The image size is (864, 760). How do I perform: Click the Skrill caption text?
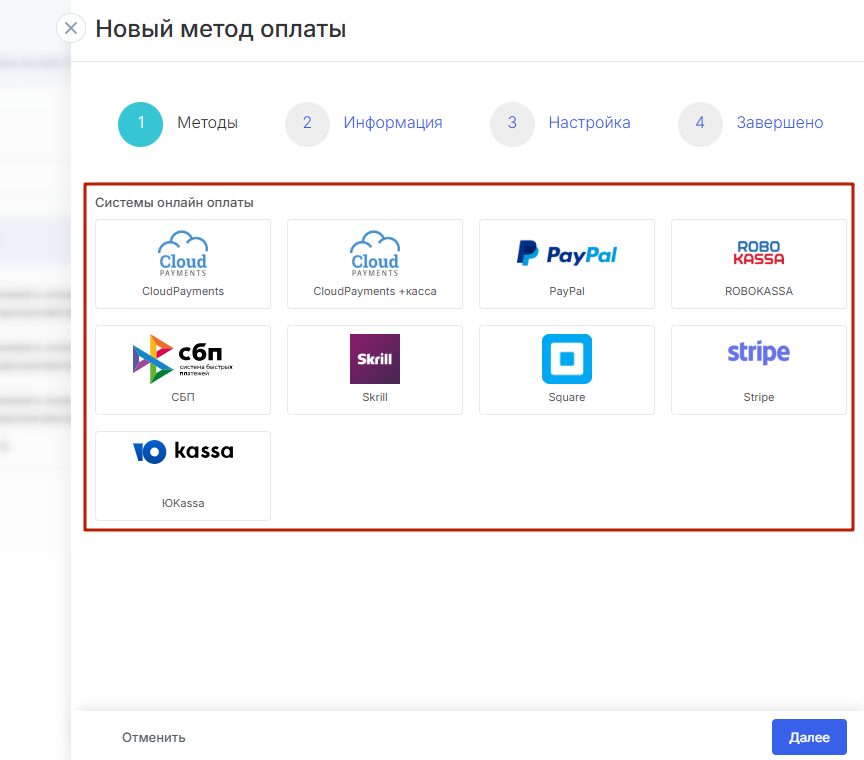point(375,397)
